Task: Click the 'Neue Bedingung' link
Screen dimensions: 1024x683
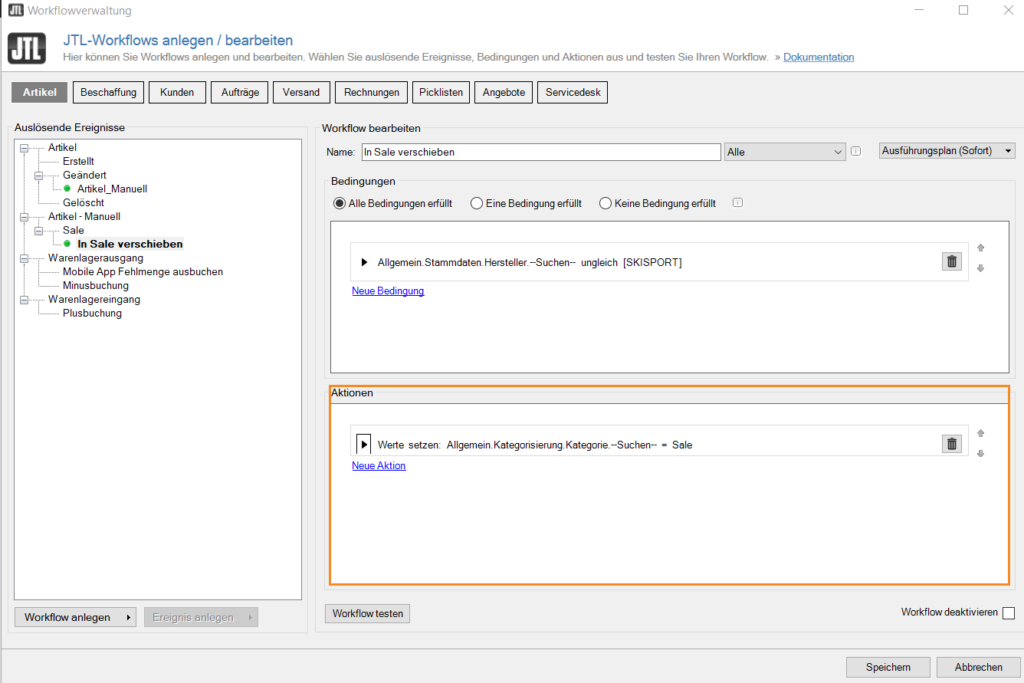Action: [388, 291]
